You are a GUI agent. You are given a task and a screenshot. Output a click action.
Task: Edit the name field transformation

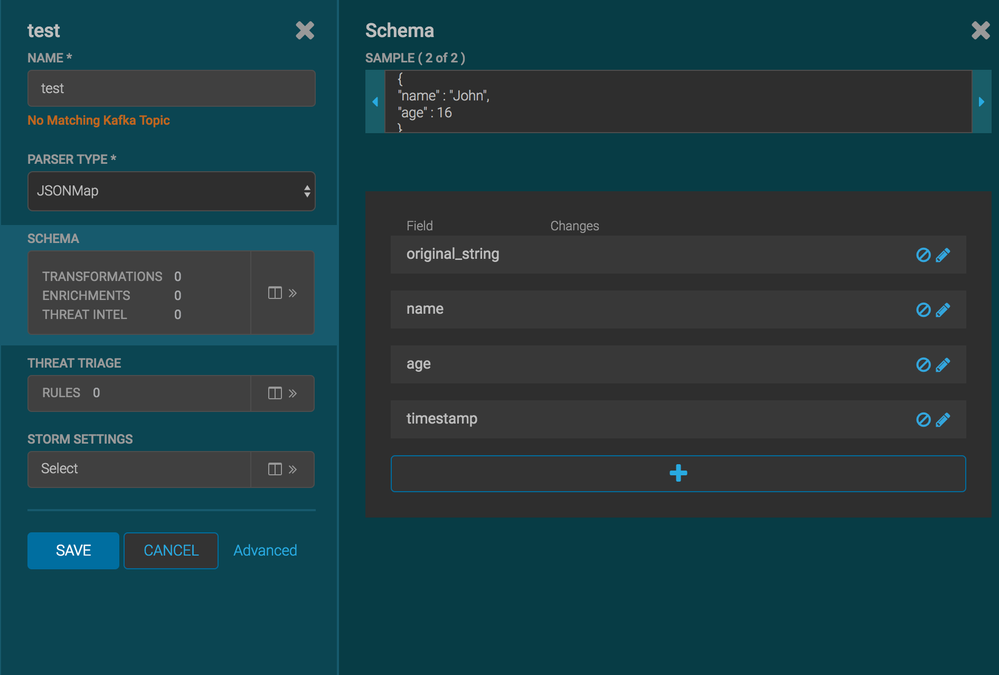(942, 309)
